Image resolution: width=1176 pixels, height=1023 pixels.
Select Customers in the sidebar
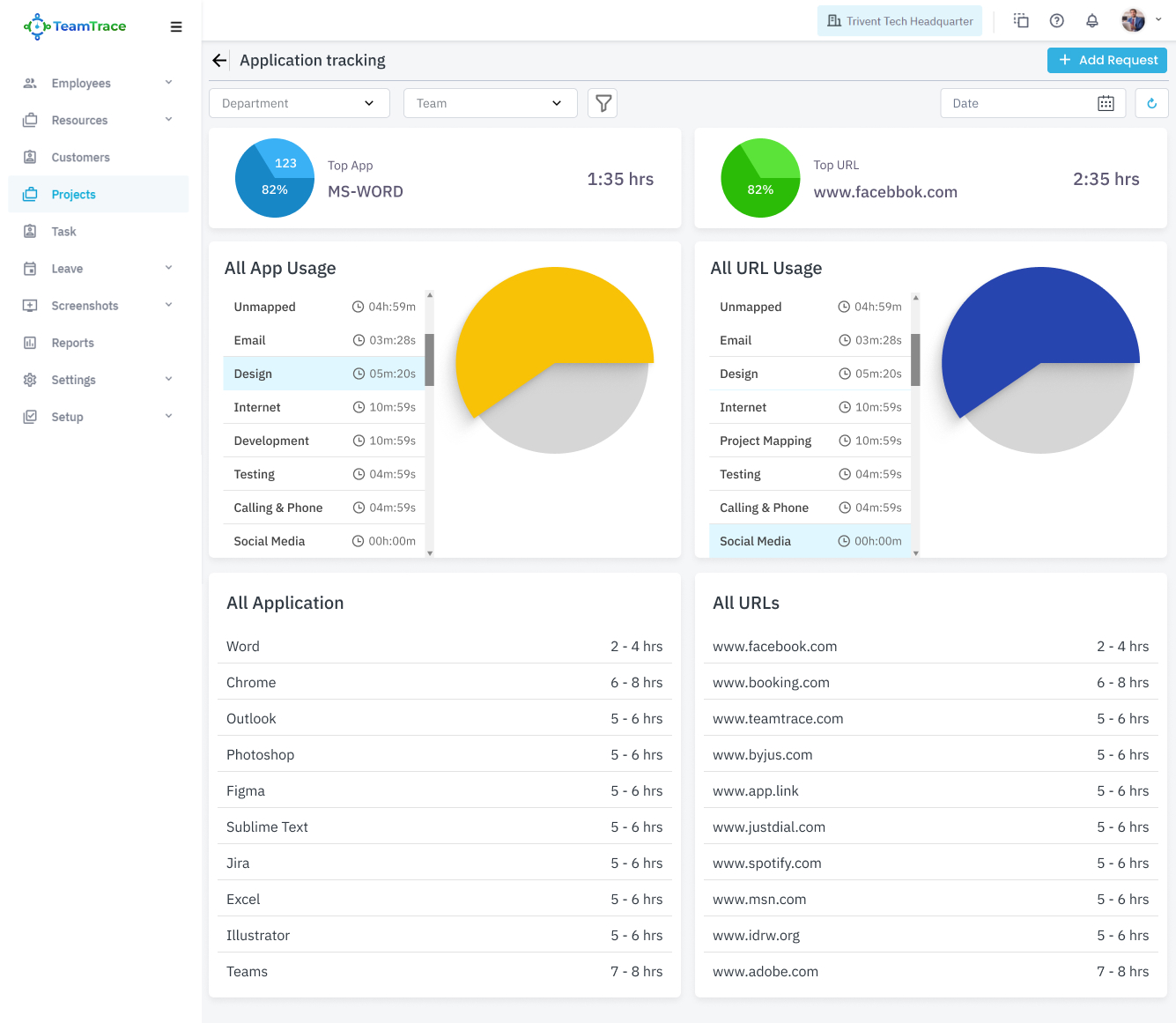click(80, 158)
